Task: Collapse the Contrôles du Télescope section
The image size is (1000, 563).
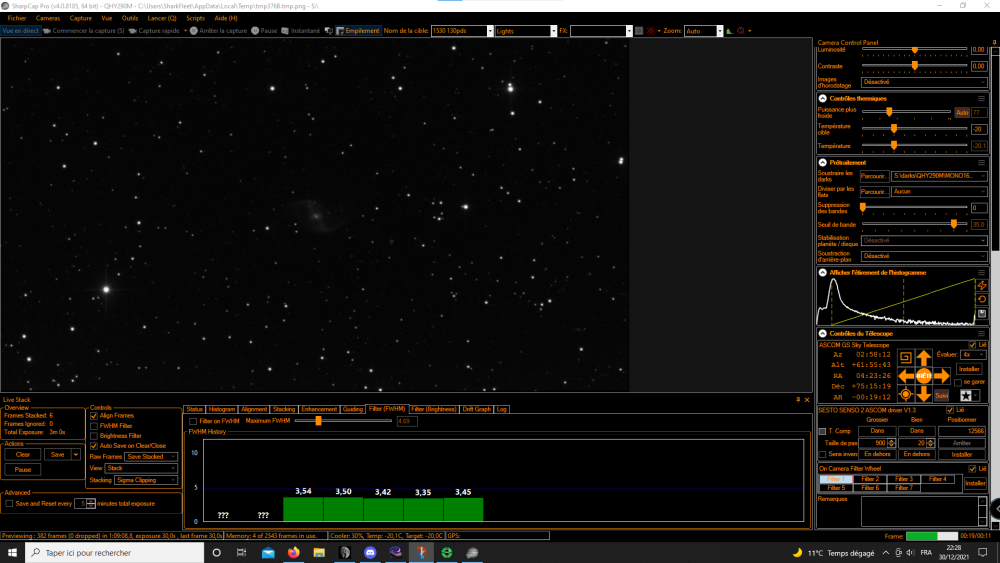Action: (823, 333)
